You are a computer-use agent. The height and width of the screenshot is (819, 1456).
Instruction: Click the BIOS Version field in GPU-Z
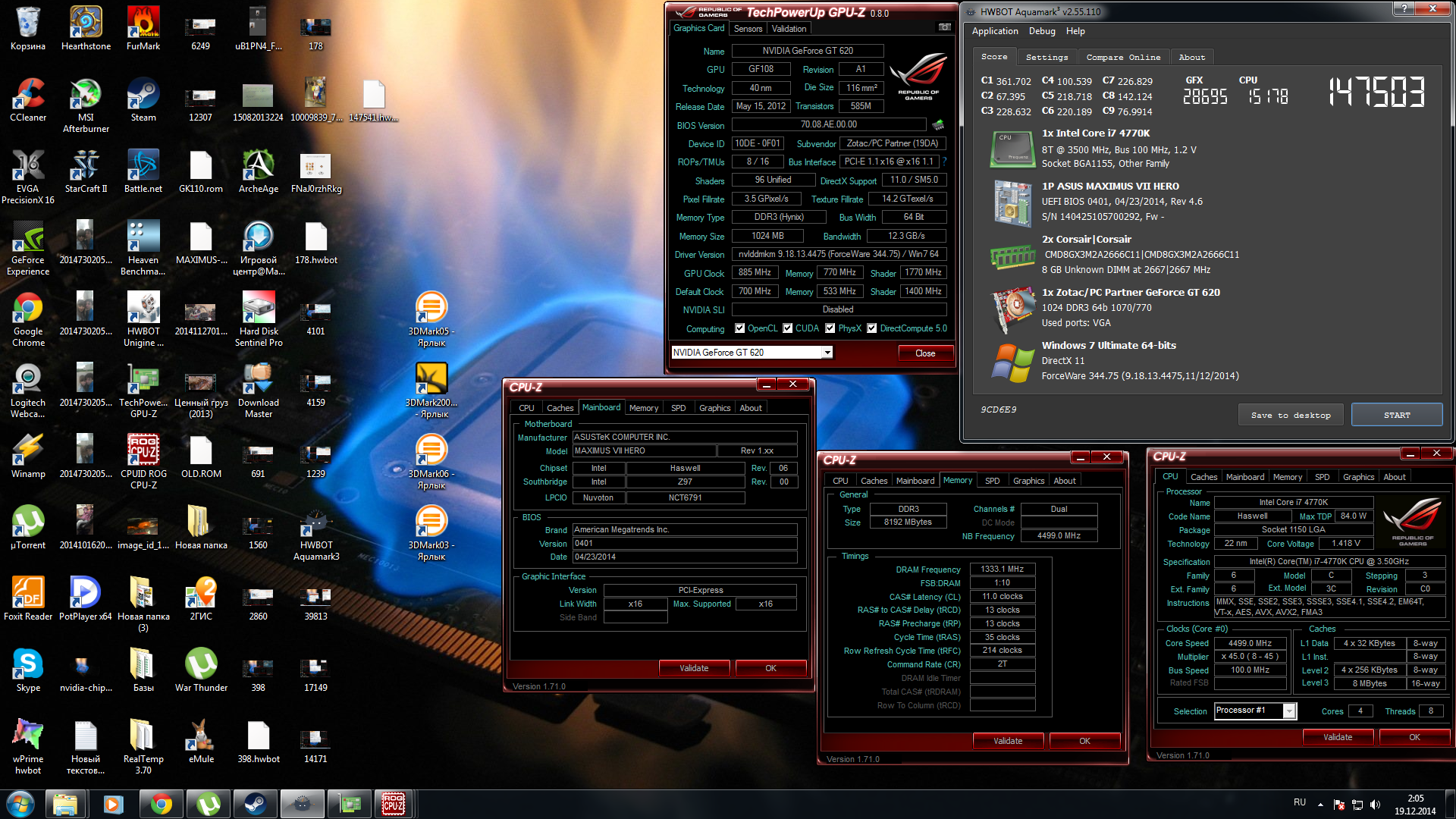pyautogui.click(x=828, y=124)
